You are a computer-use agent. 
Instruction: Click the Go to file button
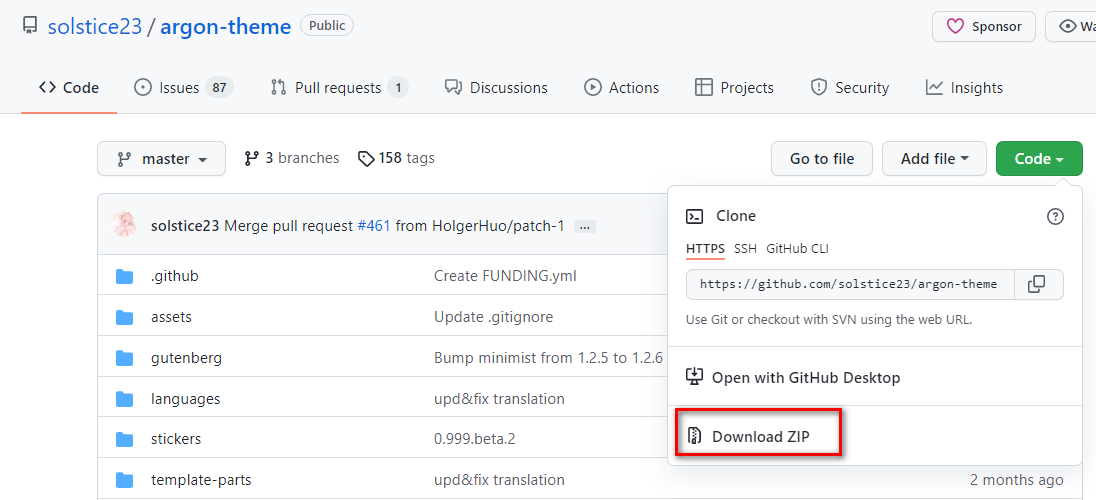tap(822, 159)
